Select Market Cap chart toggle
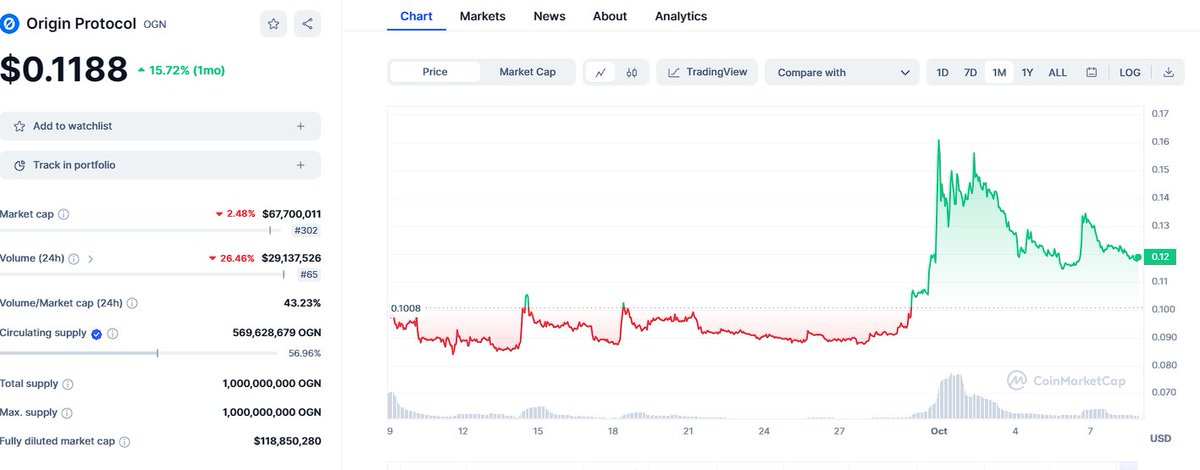 click(x=527, y=72)
